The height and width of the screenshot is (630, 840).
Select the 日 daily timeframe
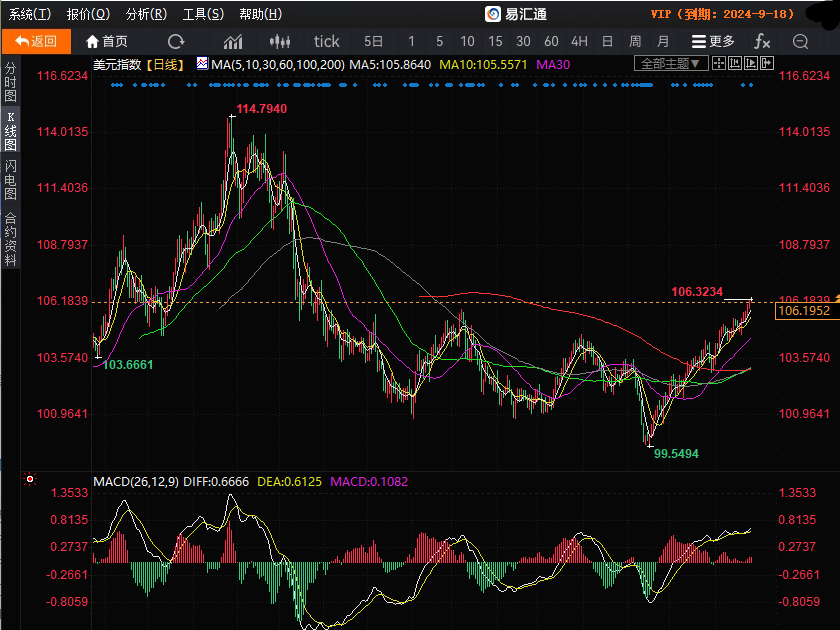[607, 41]
